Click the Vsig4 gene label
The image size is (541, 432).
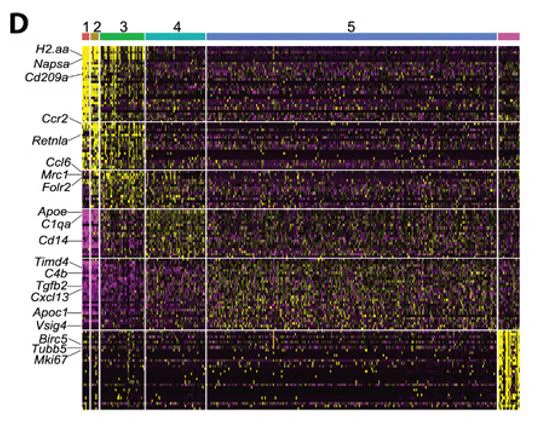click(51, 325)
